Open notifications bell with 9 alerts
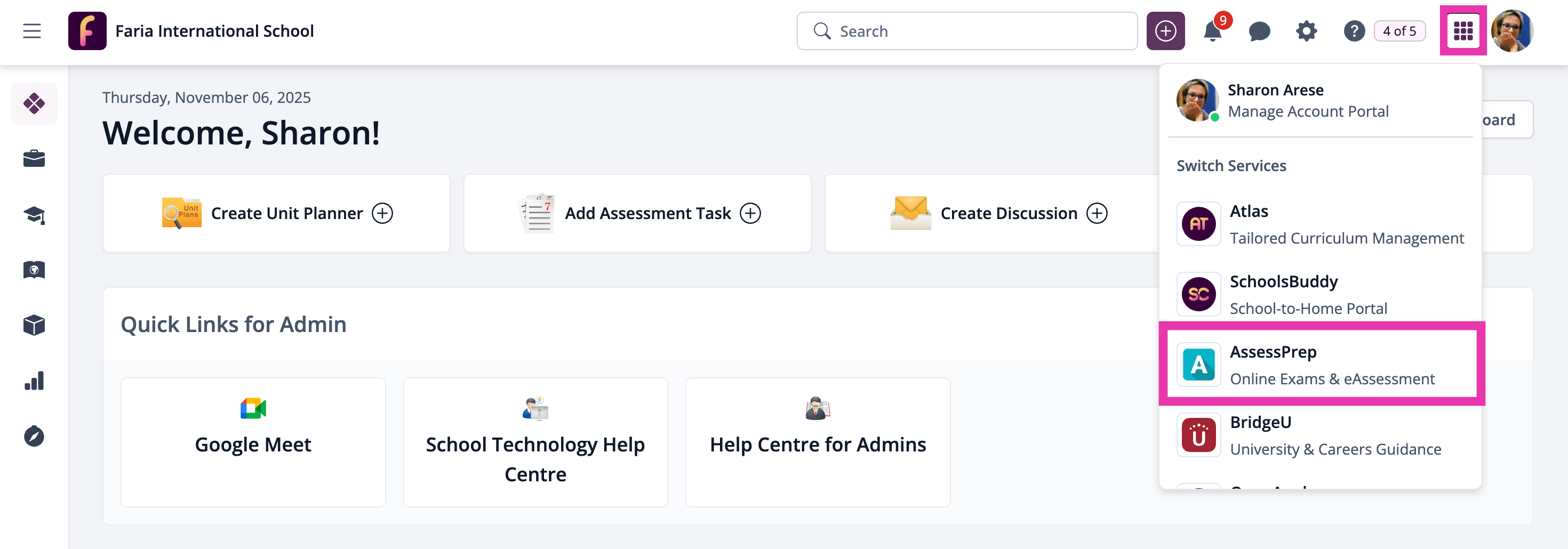The width and height of the screenshot is (1568, 549). coord(1212,31)
